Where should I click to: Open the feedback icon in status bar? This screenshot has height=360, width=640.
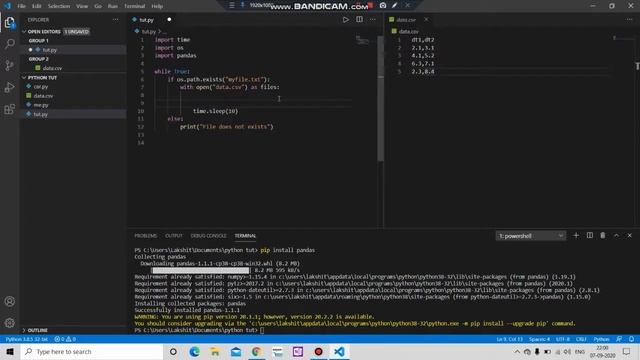(619, 339)
